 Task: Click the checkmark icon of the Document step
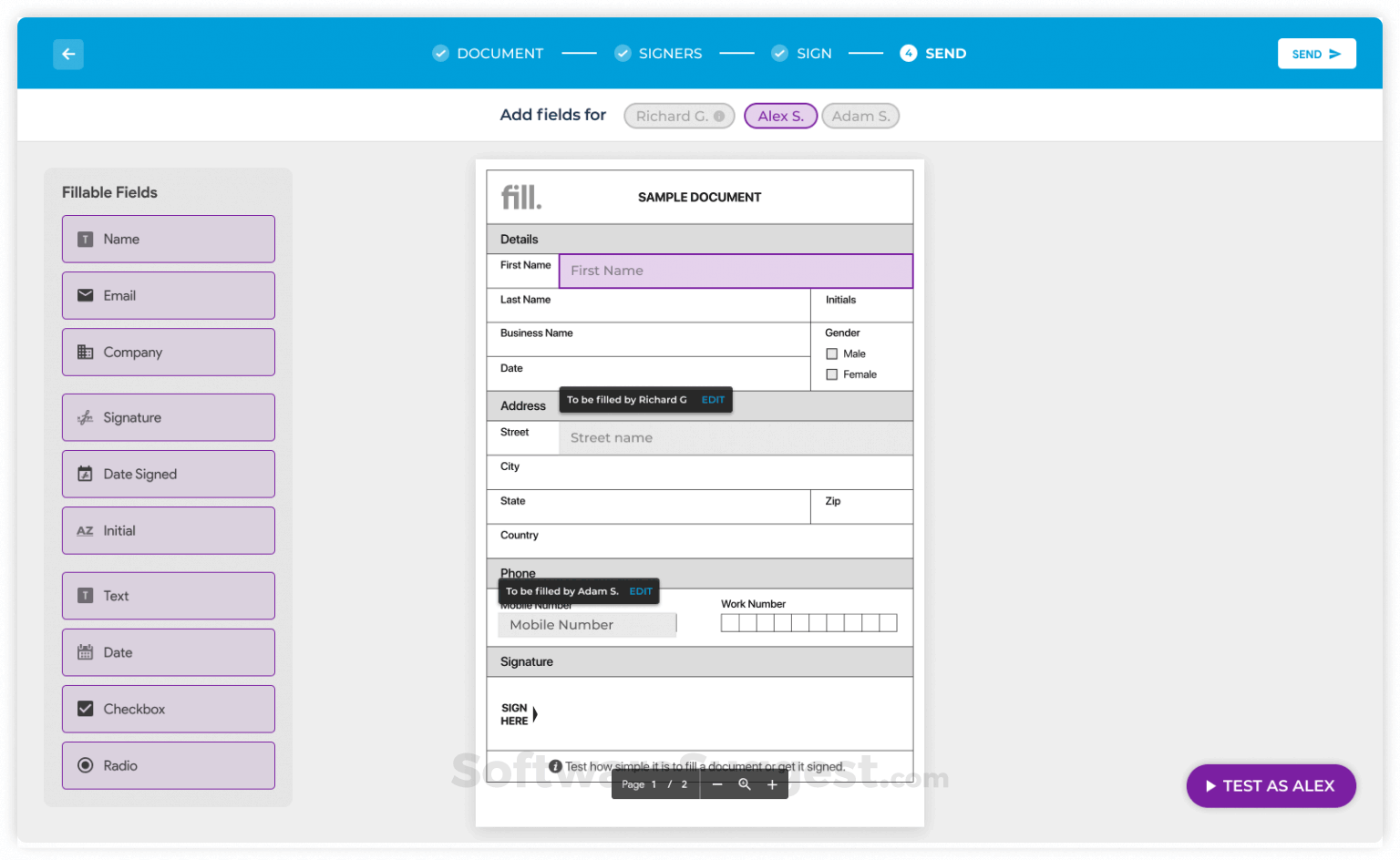click(440, 53)
